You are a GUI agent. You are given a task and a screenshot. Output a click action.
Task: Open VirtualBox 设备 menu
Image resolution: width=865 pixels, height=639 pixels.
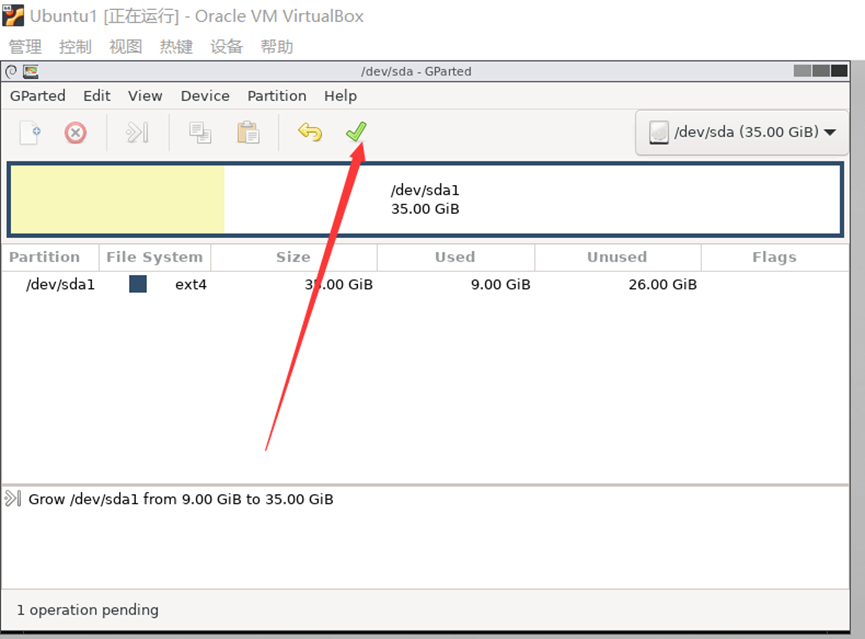point(227,47)
